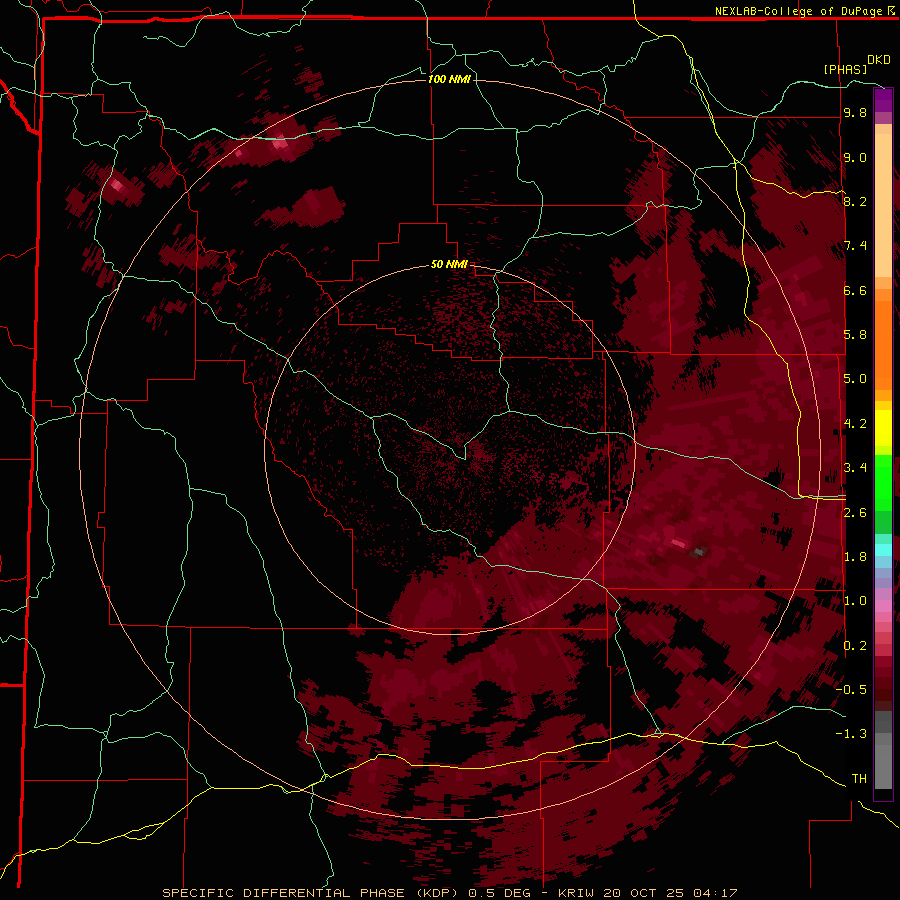The image size is (900, 900).
Task: Click the -1.3 value on the scale
Action: (851, 734)
